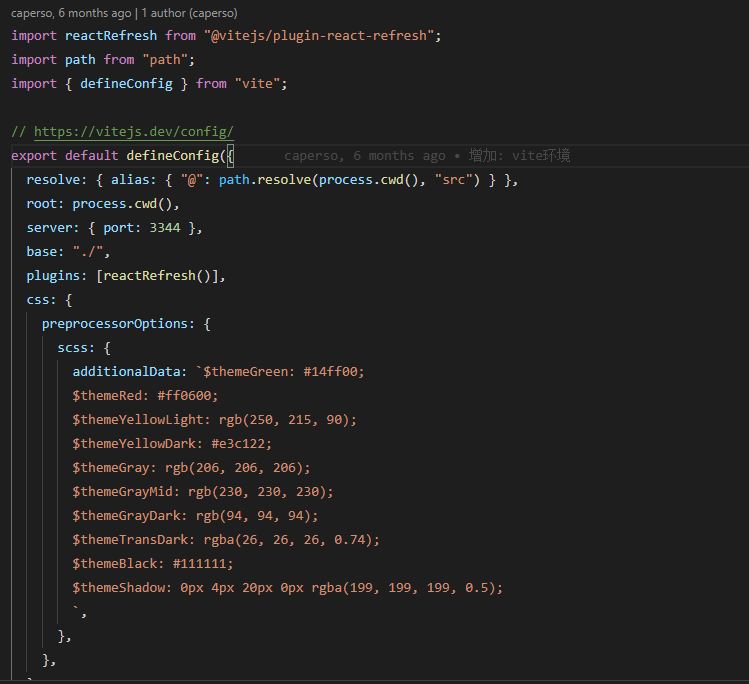Click rgb(94, 94, 94) value
This screenshot has width=749, height=684.
pos(254,515)
